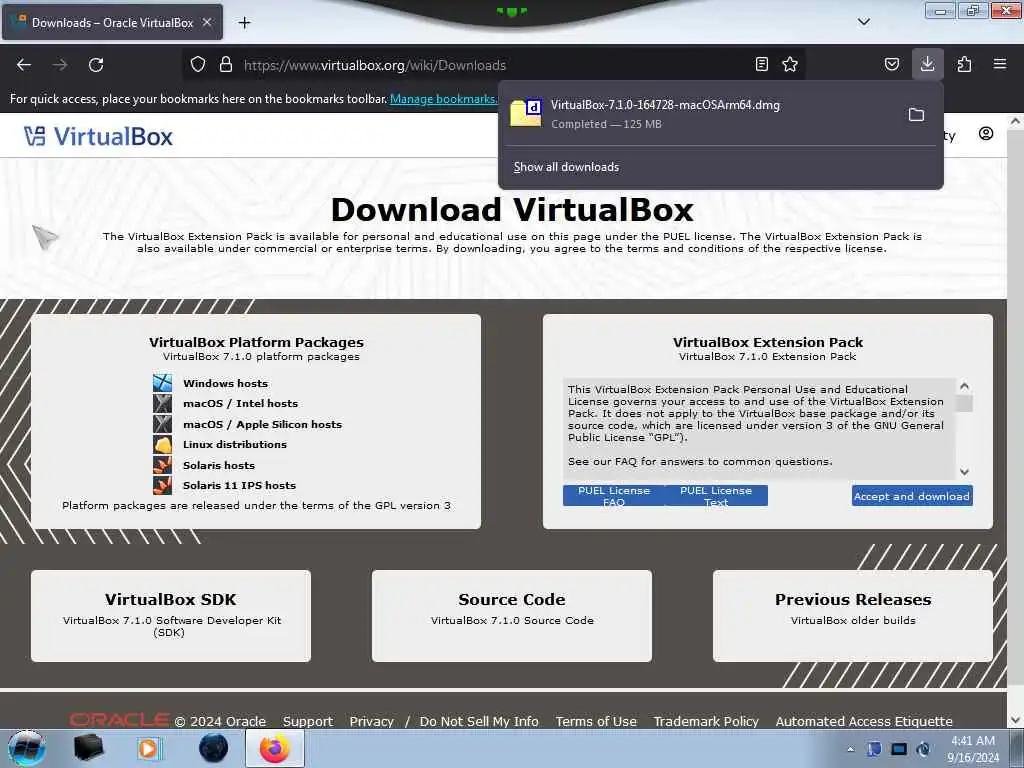Open the black box taskbar app
The image size is (1024, 768).
[x=89, y=748]
